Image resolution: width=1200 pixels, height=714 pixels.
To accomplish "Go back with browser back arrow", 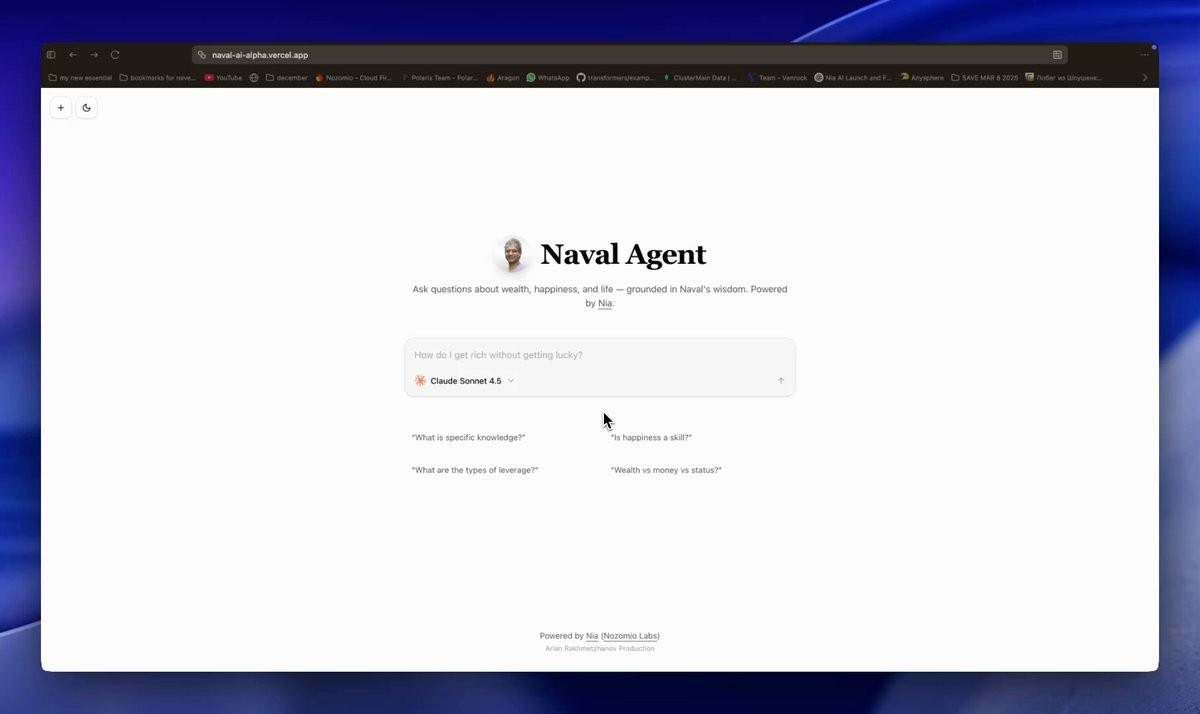I will 72,55.
